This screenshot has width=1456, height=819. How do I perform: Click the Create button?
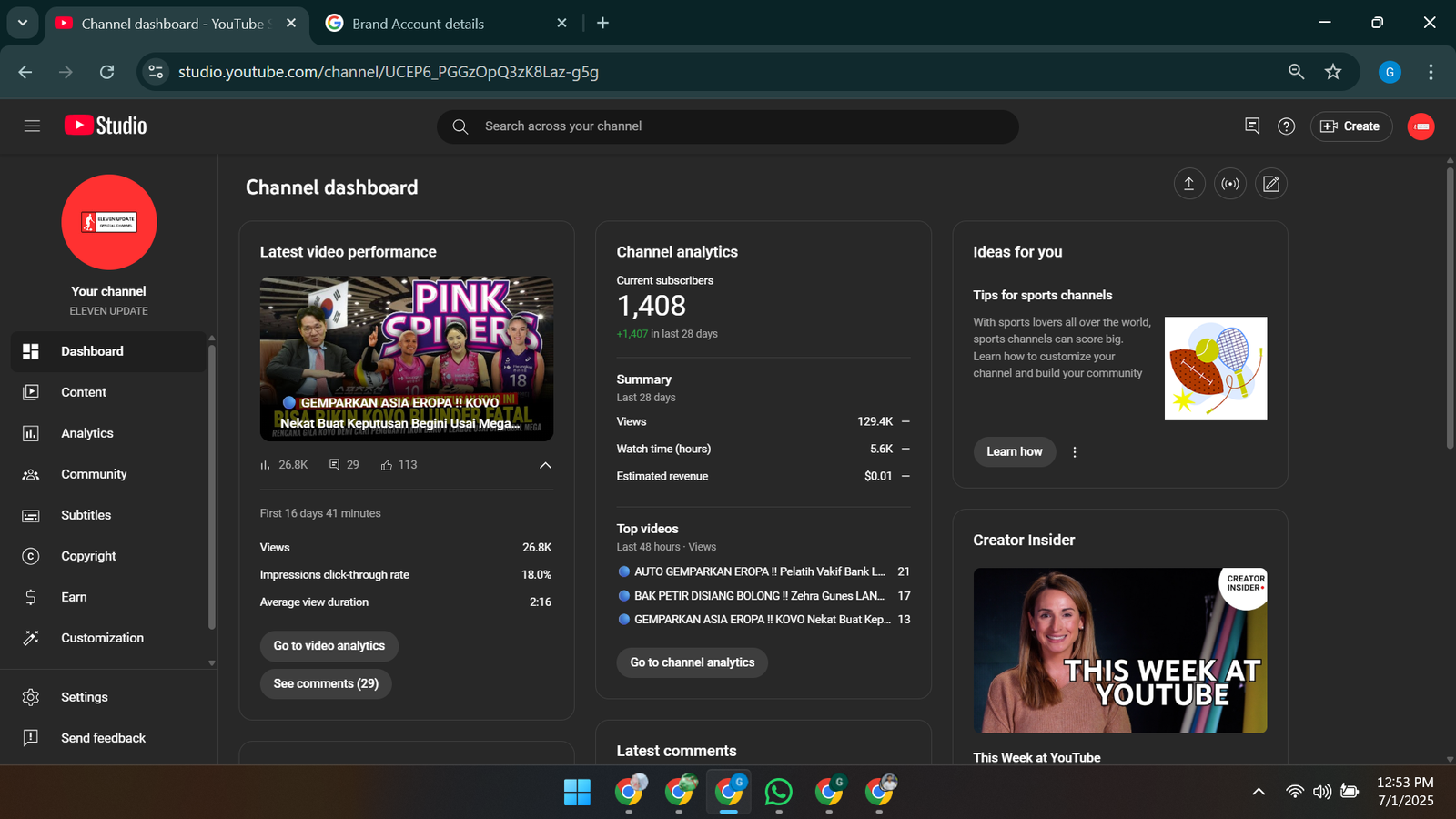[1350, 126]
